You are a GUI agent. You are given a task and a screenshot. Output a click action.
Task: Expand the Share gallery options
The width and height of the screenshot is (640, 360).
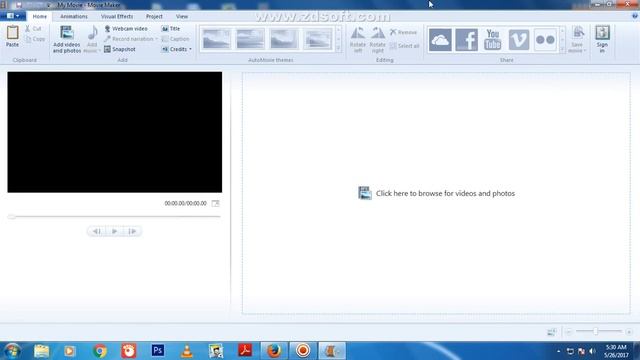562,48
